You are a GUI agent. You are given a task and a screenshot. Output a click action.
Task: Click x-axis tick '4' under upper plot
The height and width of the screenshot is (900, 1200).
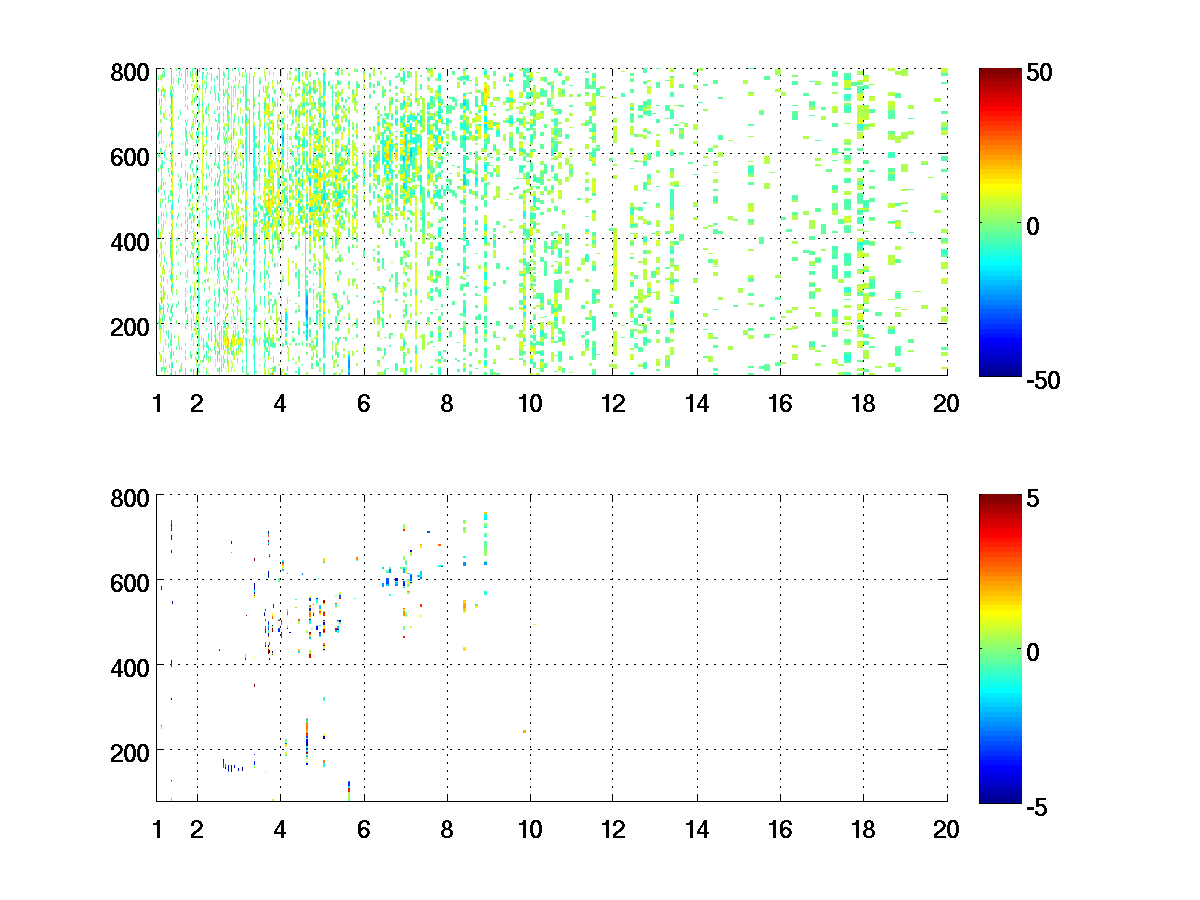[x=280, y=404]
